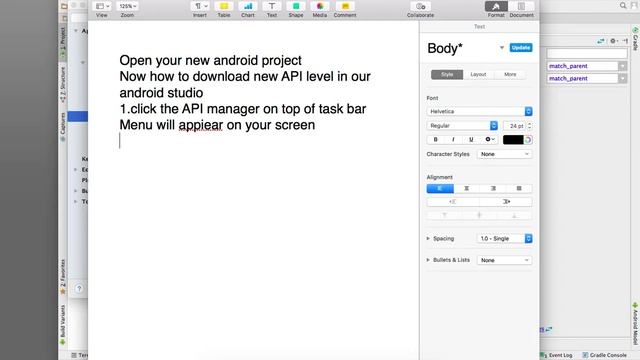Click properties search field in Android Studio

[587, 53]
